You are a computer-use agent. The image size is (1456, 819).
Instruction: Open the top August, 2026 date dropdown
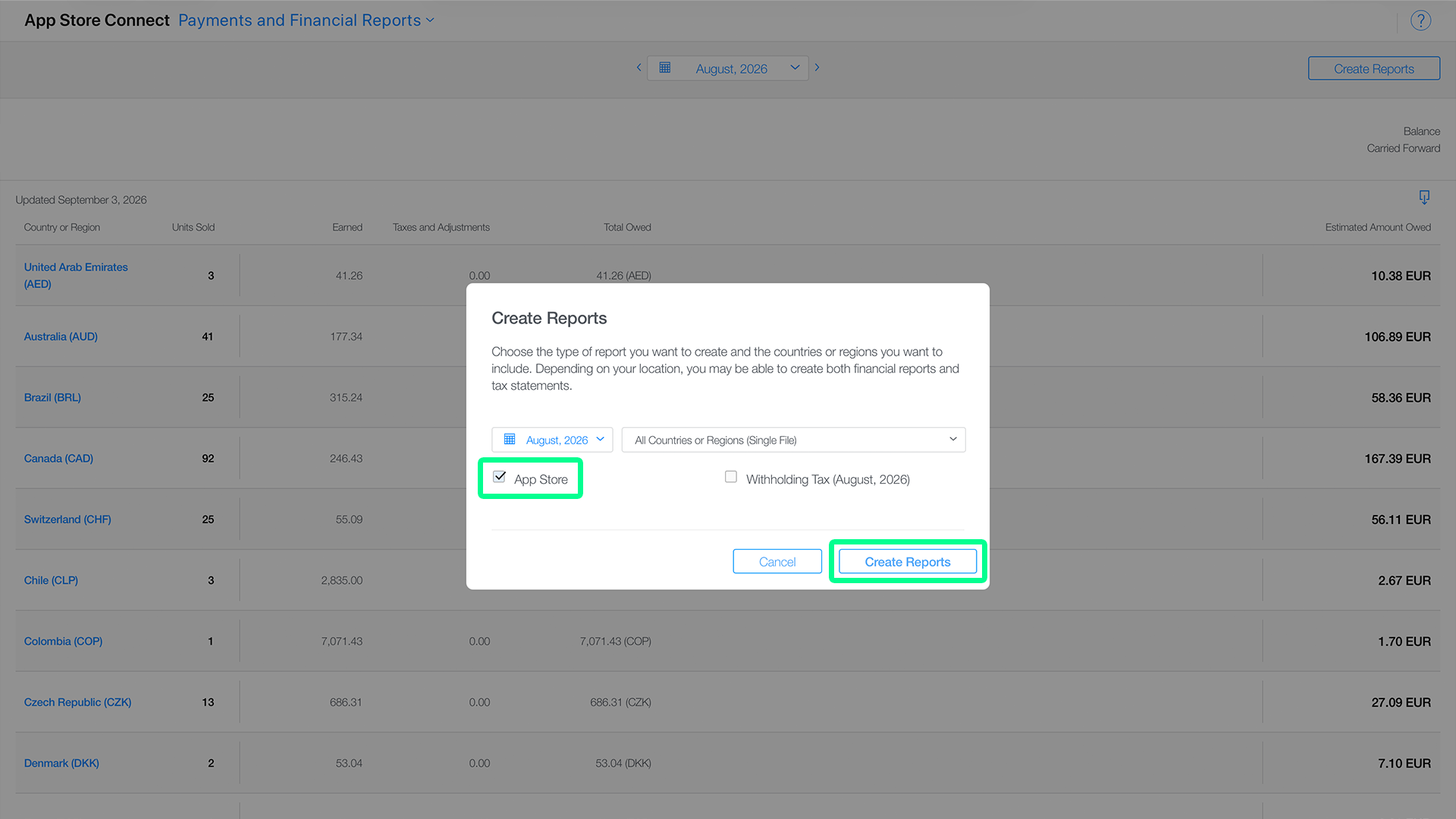pyautogui.click(x=727, y=68)
